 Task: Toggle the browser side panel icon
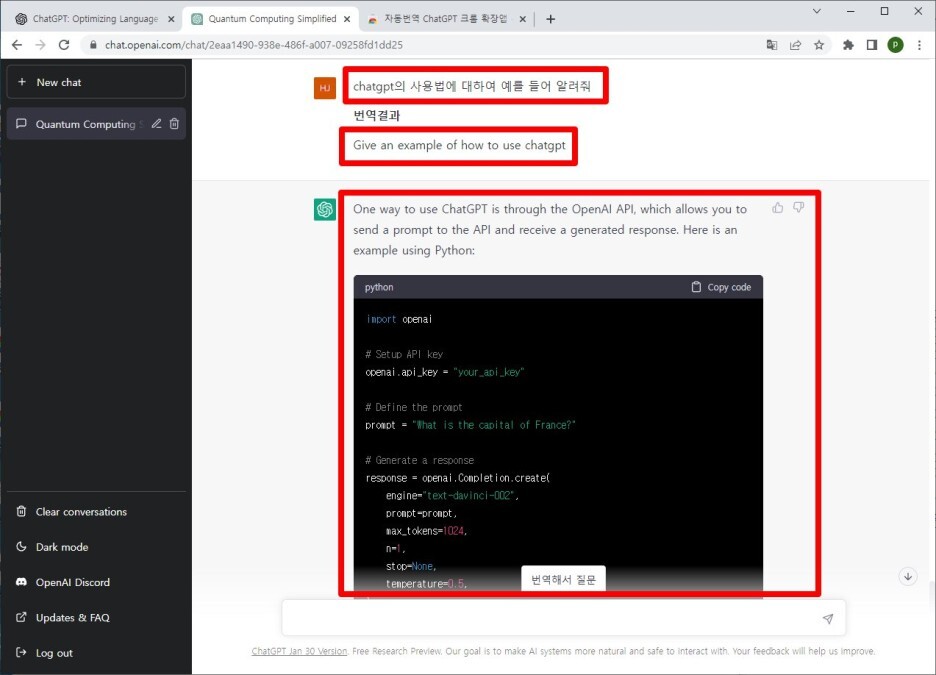(x=872, y=45)
